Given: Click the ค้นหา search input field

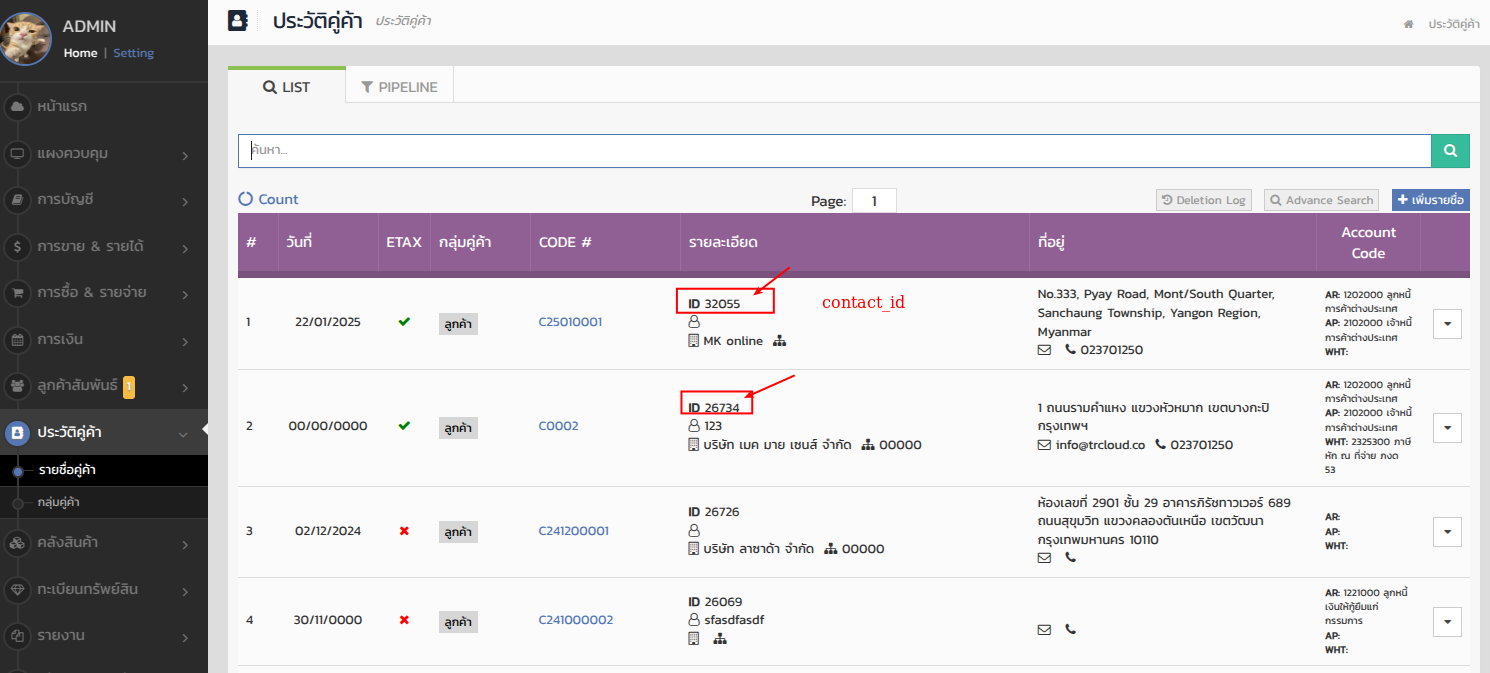Looking at the screenshot, I should [x=835, y=150].
